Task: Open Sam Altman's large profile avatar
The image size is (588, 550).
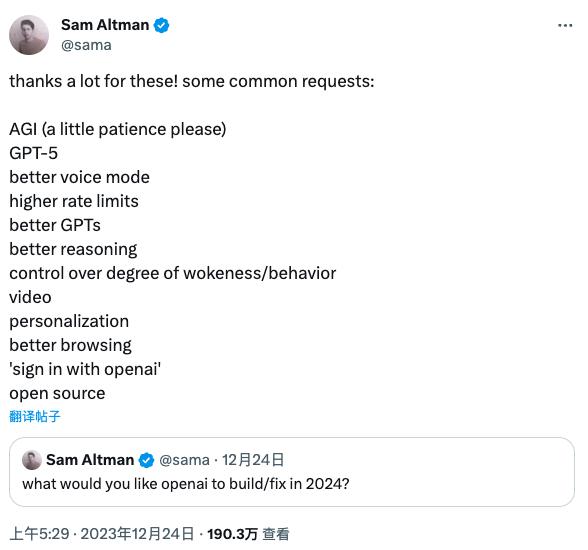Action: click(29, 35)
